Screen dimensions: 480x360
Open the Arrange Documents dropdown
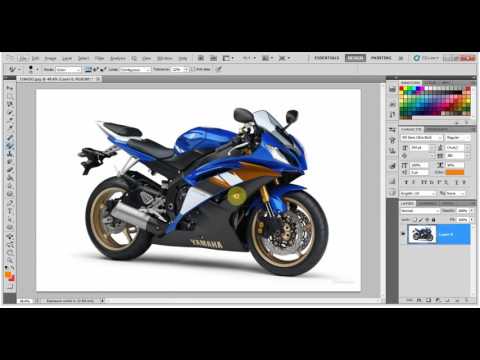(267, 58)
